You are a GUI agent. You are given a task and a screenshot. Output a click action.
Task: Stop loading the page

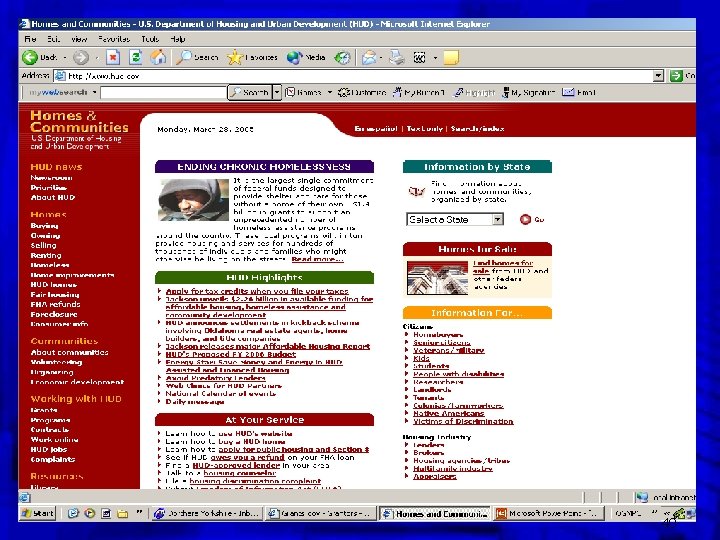tap(113, 57)
